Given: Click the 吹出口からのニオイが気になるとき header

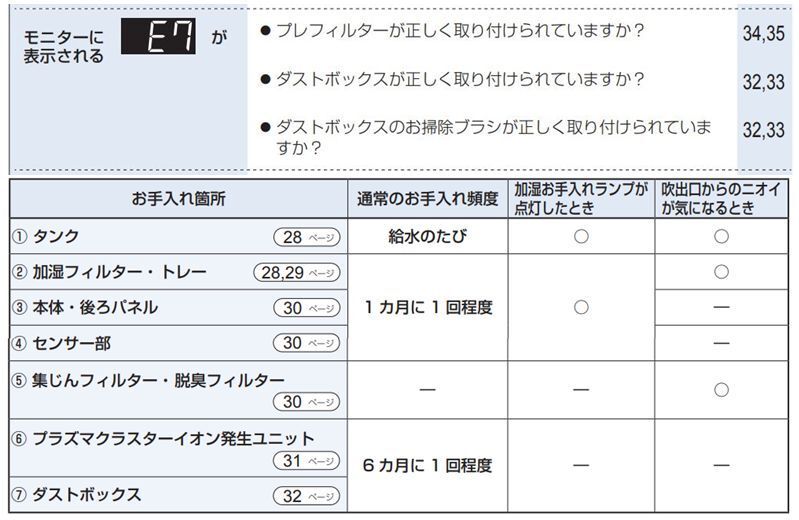Looking at the screenshot, I should coord(721,199).
